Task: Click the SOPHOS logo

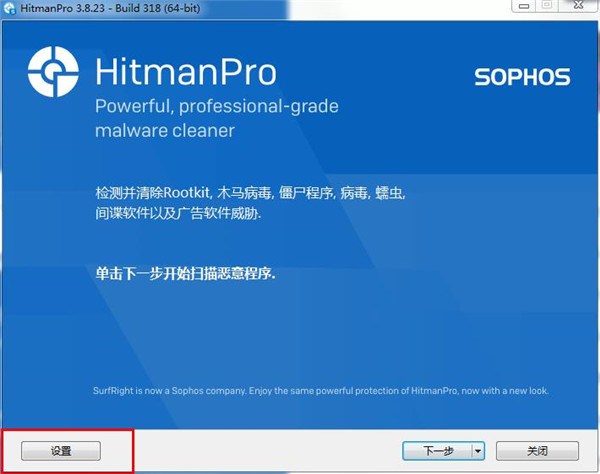Action: (522, 77)
